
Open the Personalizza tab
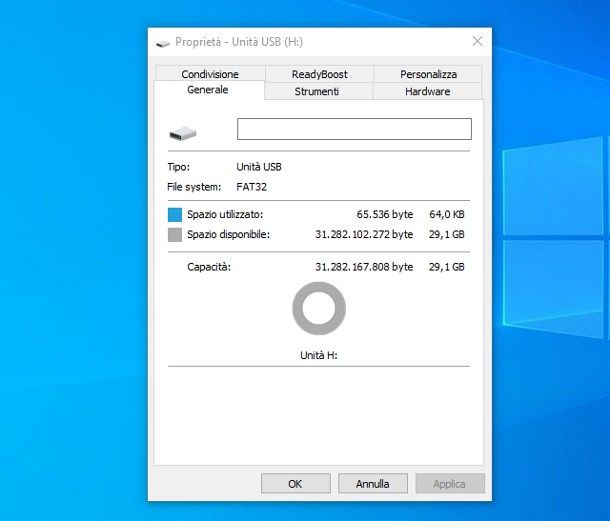coord(428,74)
